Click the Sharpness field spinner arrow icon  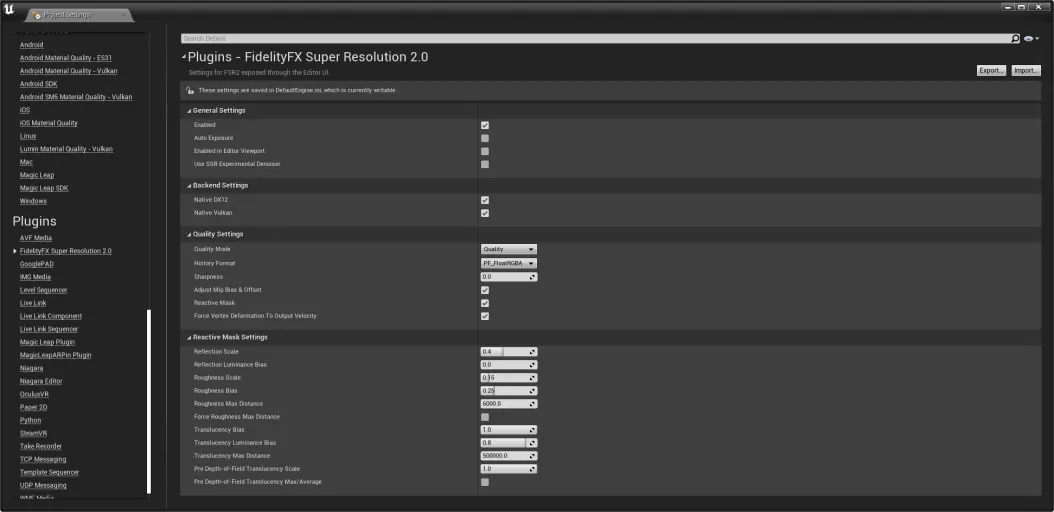tap(532, 277)
